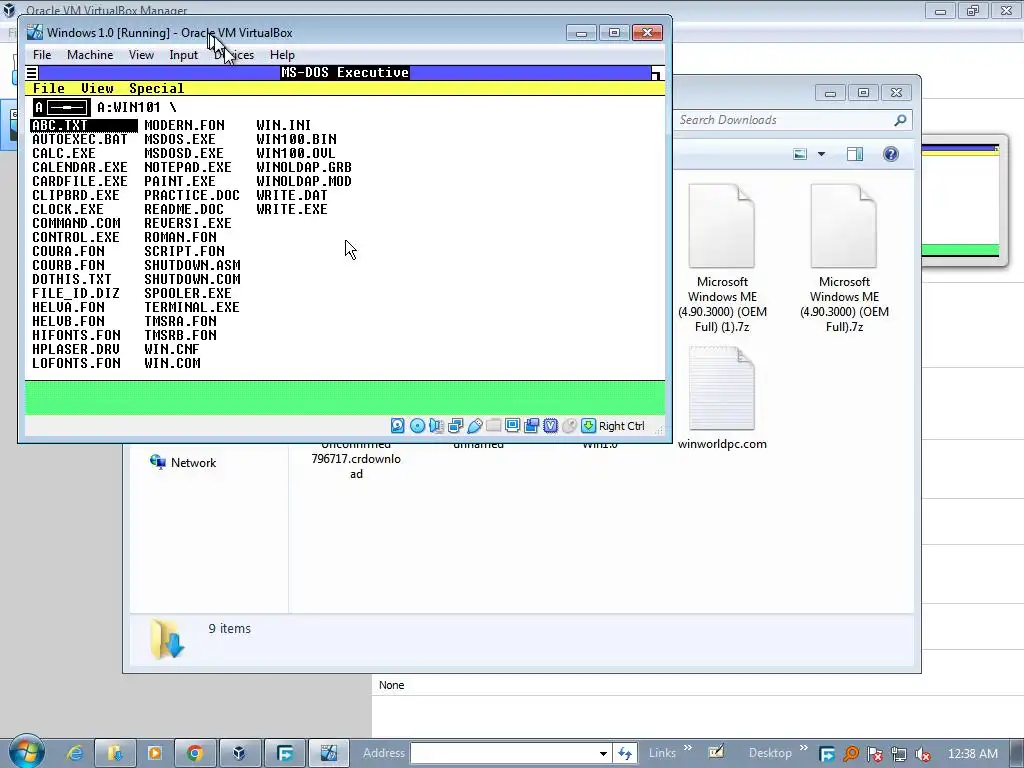Select the highlighted ABC.TXT file
Viewport: 1024px width, 768px height.
tap(84, 125)
